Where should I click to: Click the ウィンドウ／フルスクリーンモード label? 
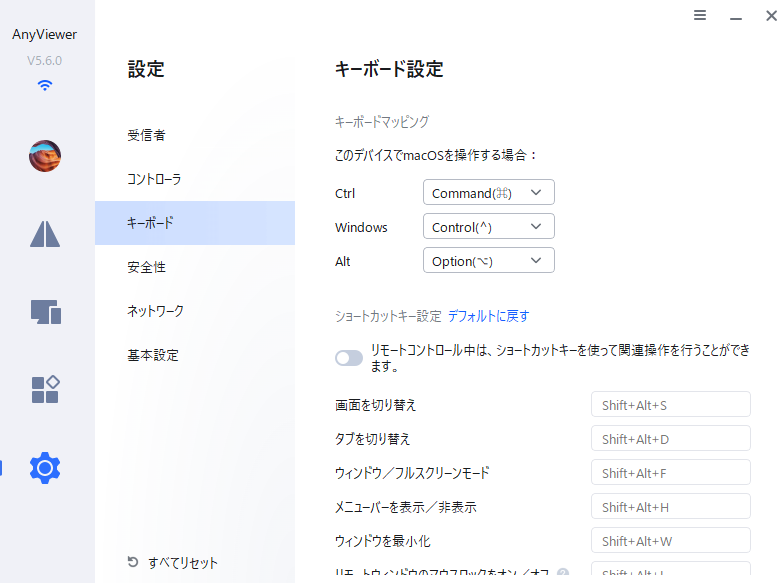[x=412, y=473]
